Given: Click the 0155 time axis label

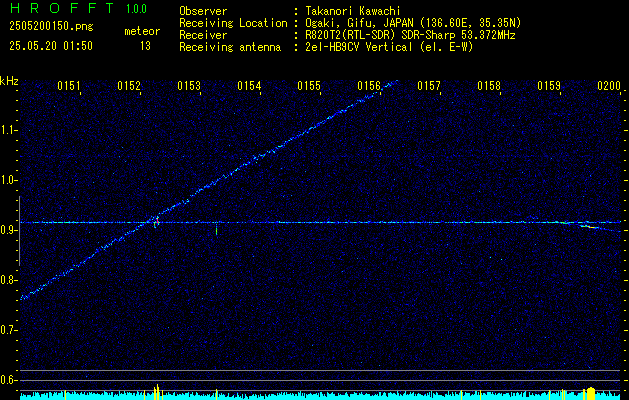Looking at the screenshot, I should (309, 86).
